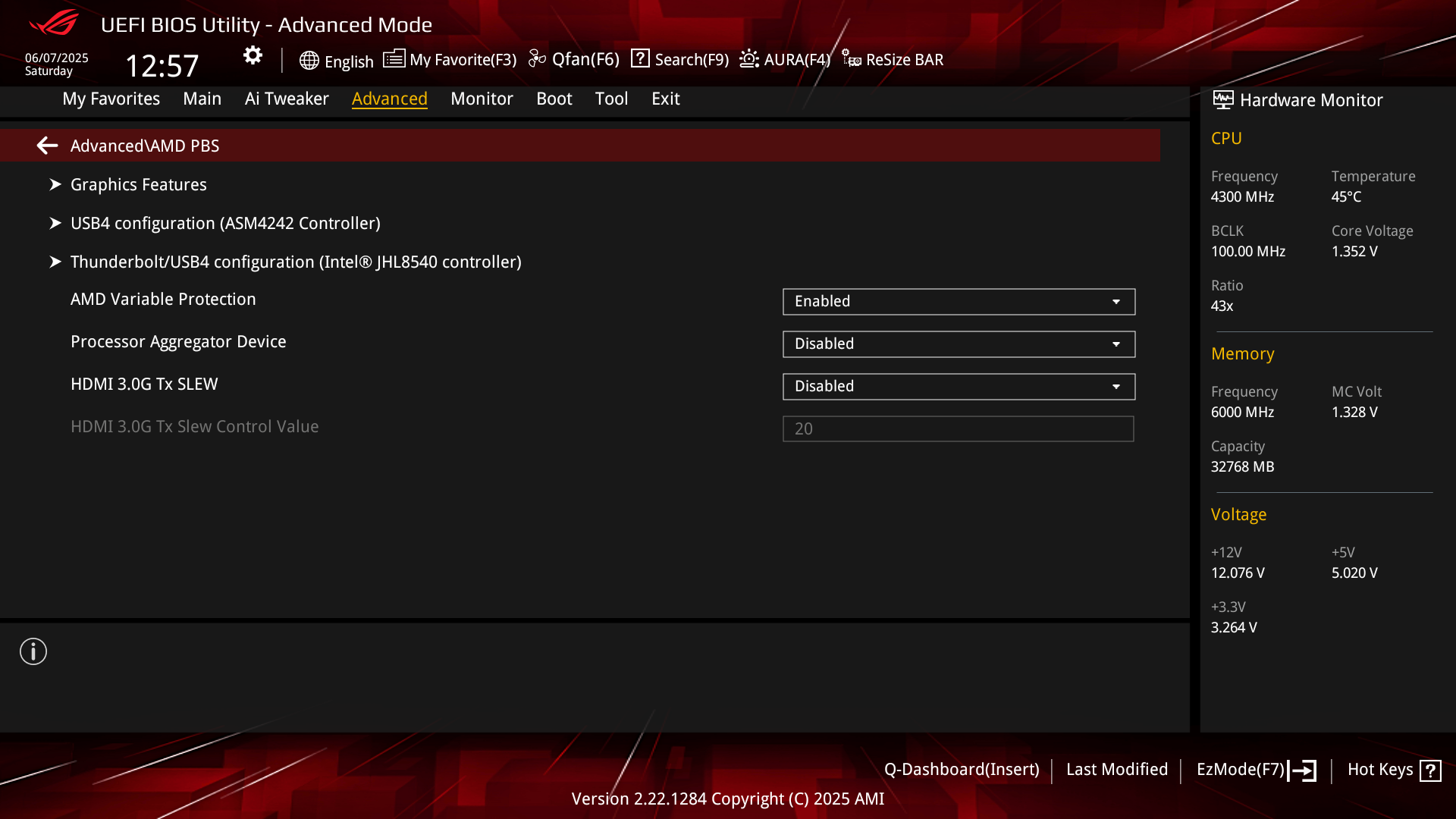Click CPU frequency value 4300 MHz
This screenshot has width=1456, height=819.
click(1242, 197)
